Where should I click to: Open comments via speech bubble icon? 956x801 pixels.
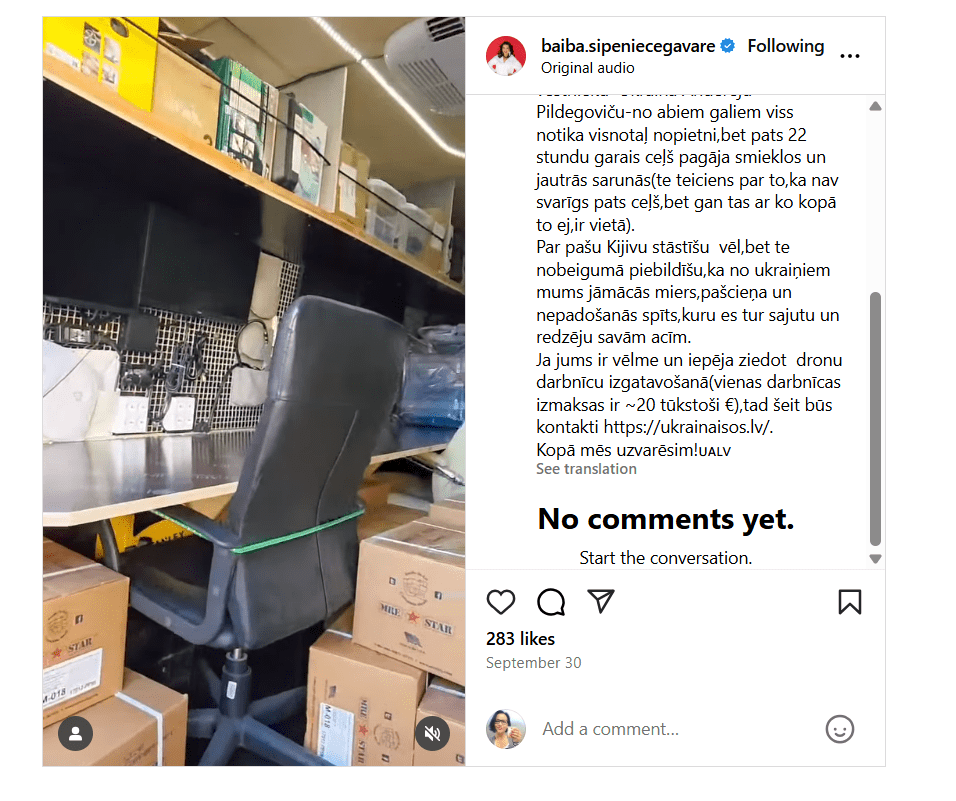click(x=551, y=602)
